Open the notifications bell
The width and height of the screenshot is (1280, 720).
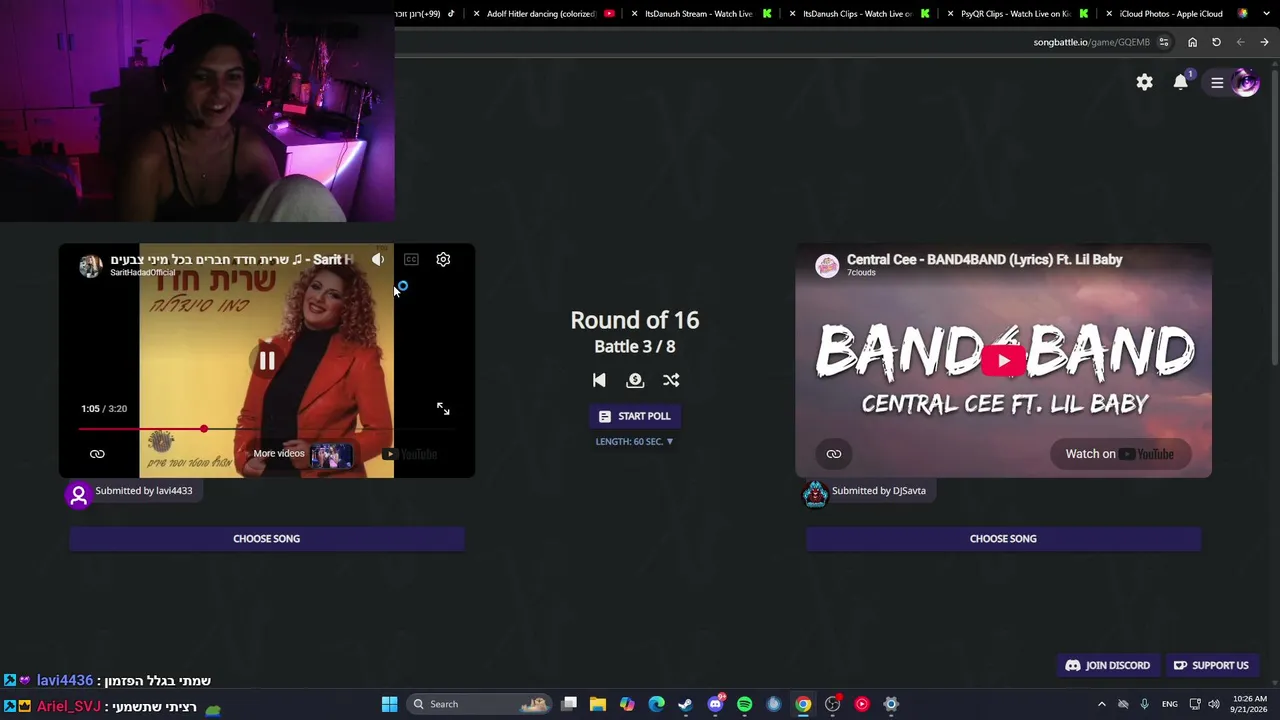(x=1181, y=82)
